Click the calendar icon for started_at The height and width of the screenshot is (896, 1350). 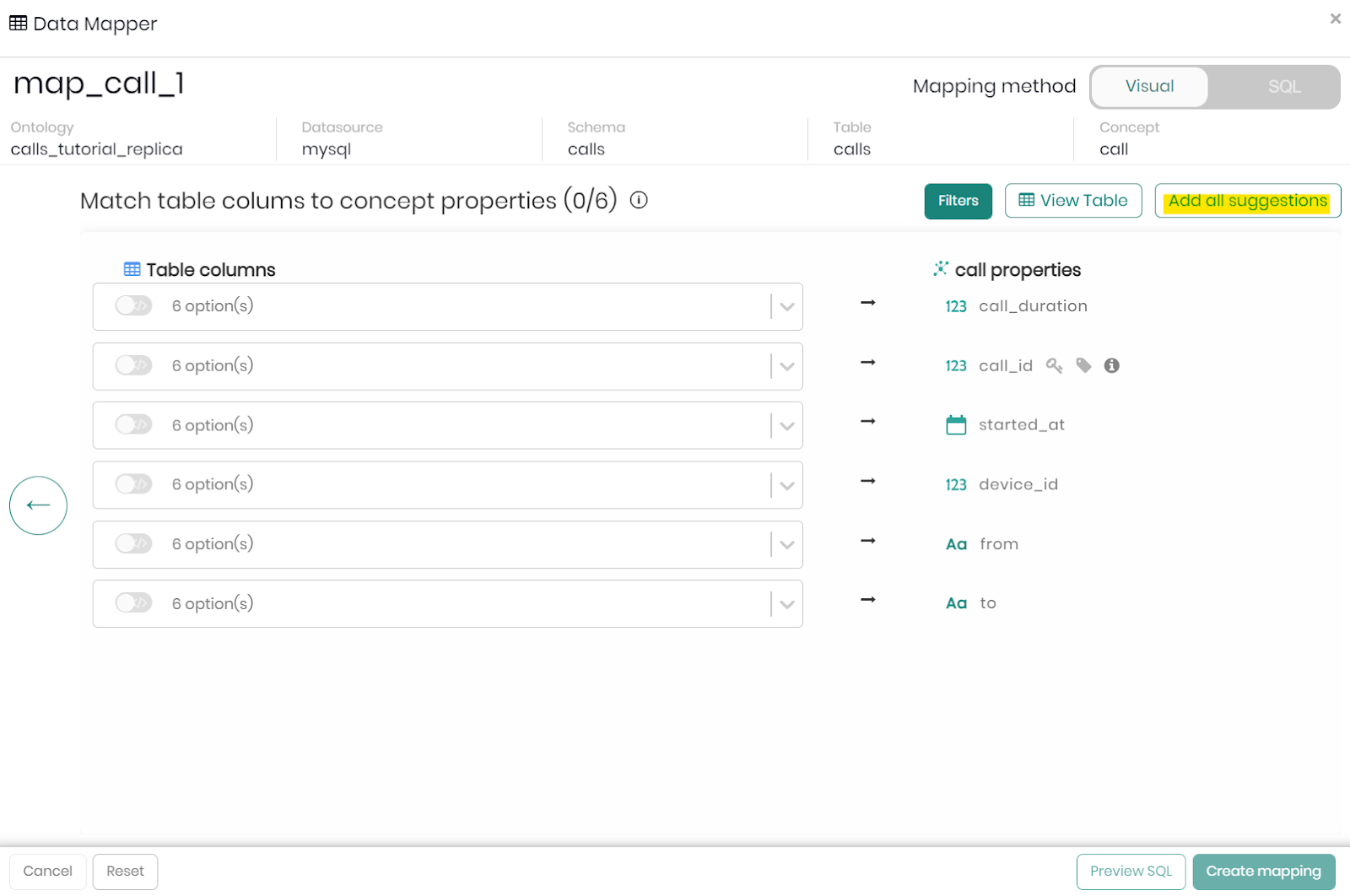[956, 425]
